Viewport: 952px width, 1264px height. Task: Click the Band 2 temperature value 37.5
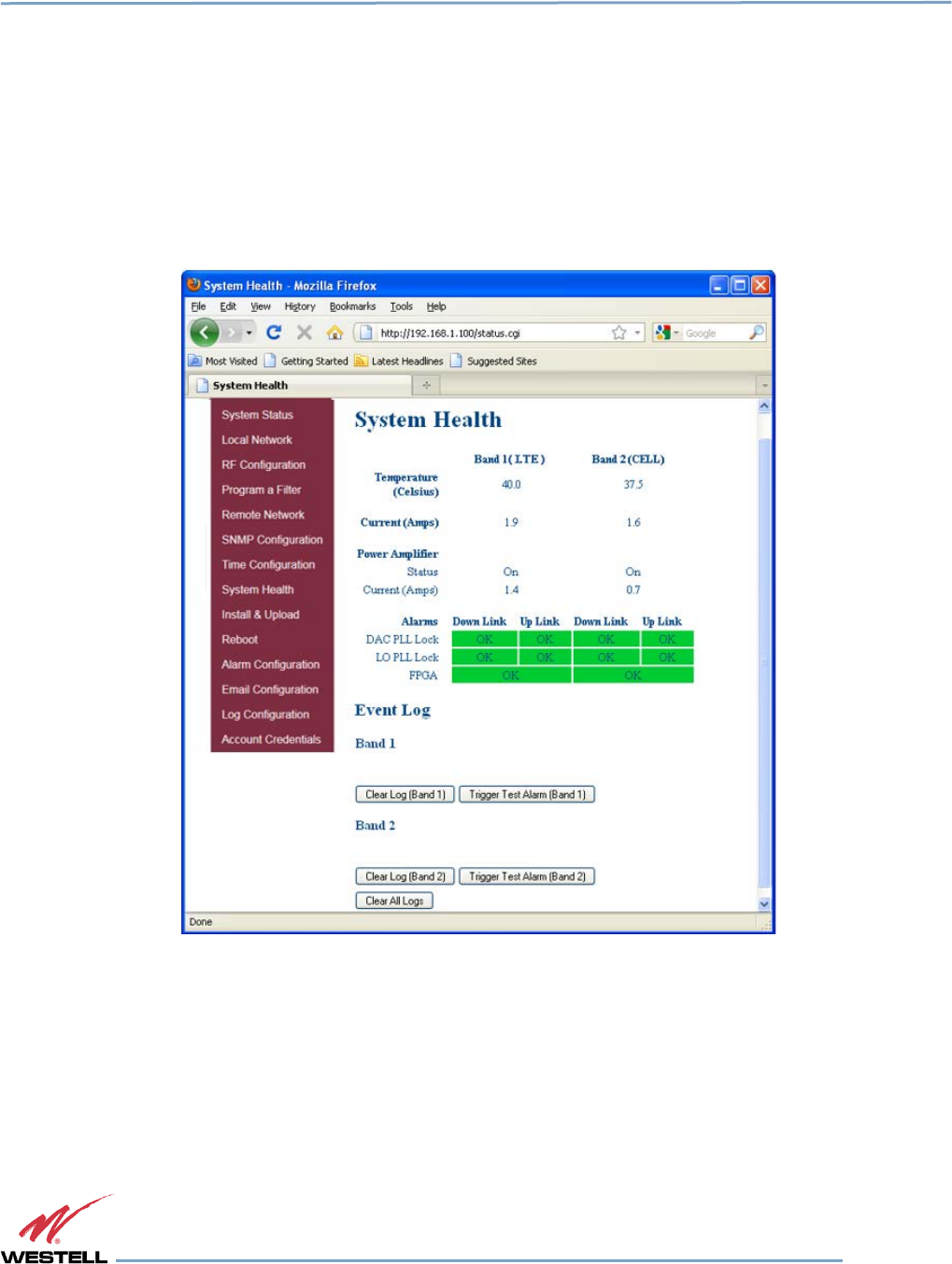633,485
